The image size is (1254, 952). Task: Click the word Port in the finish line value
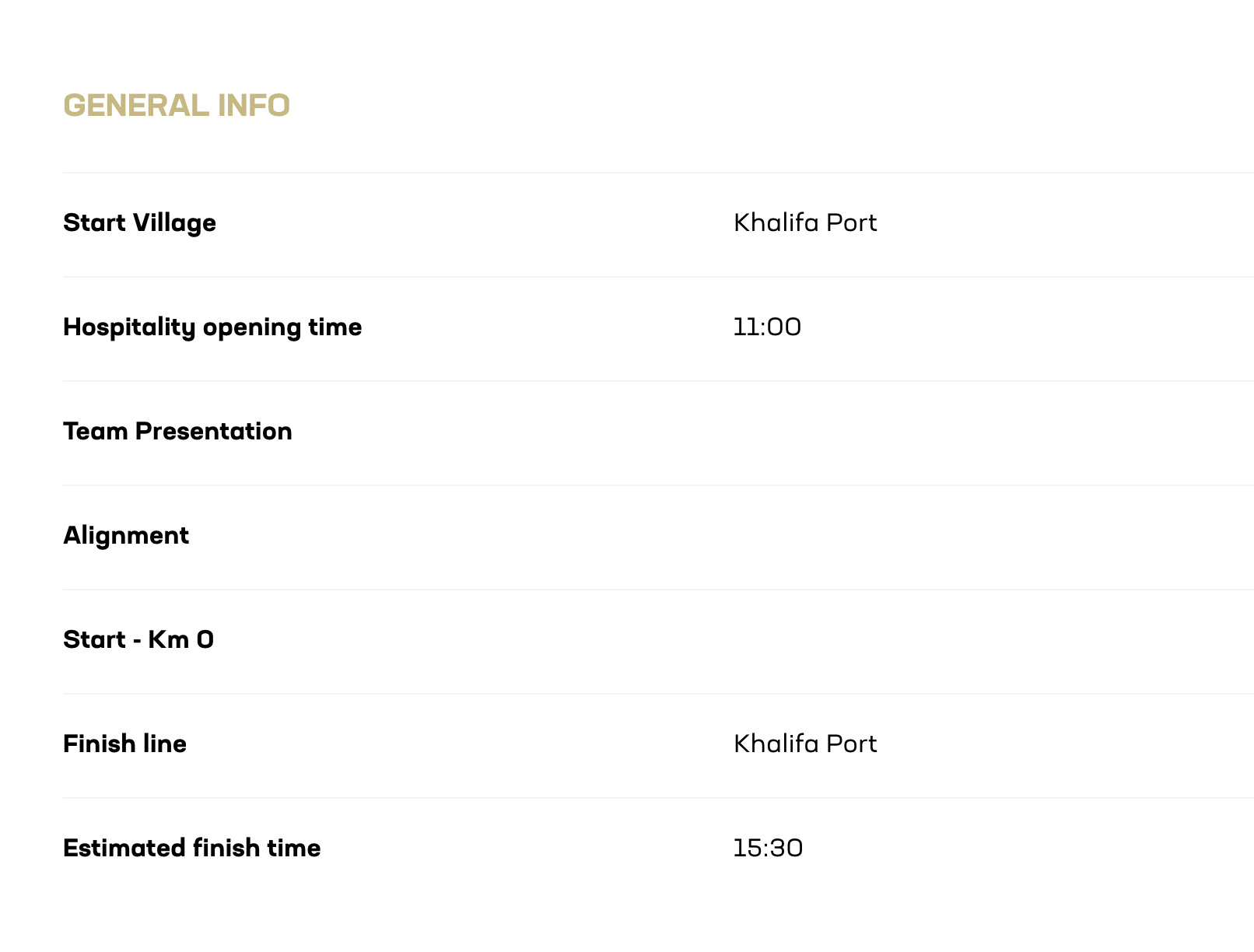[x=851, y=744]
